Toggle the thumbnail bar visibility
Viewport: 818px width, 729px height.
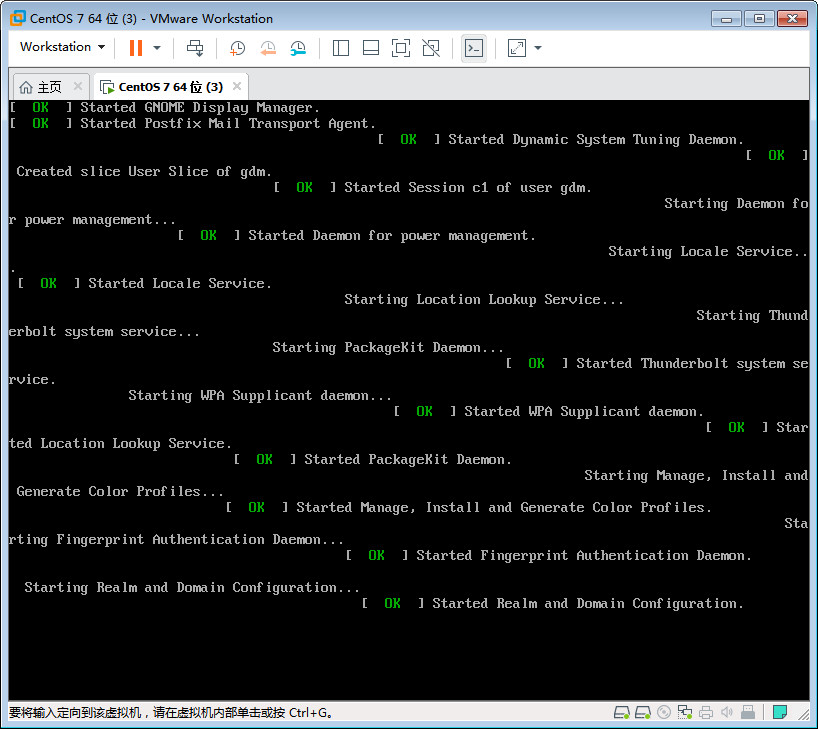pyautogui.click(x=370, y=47)
